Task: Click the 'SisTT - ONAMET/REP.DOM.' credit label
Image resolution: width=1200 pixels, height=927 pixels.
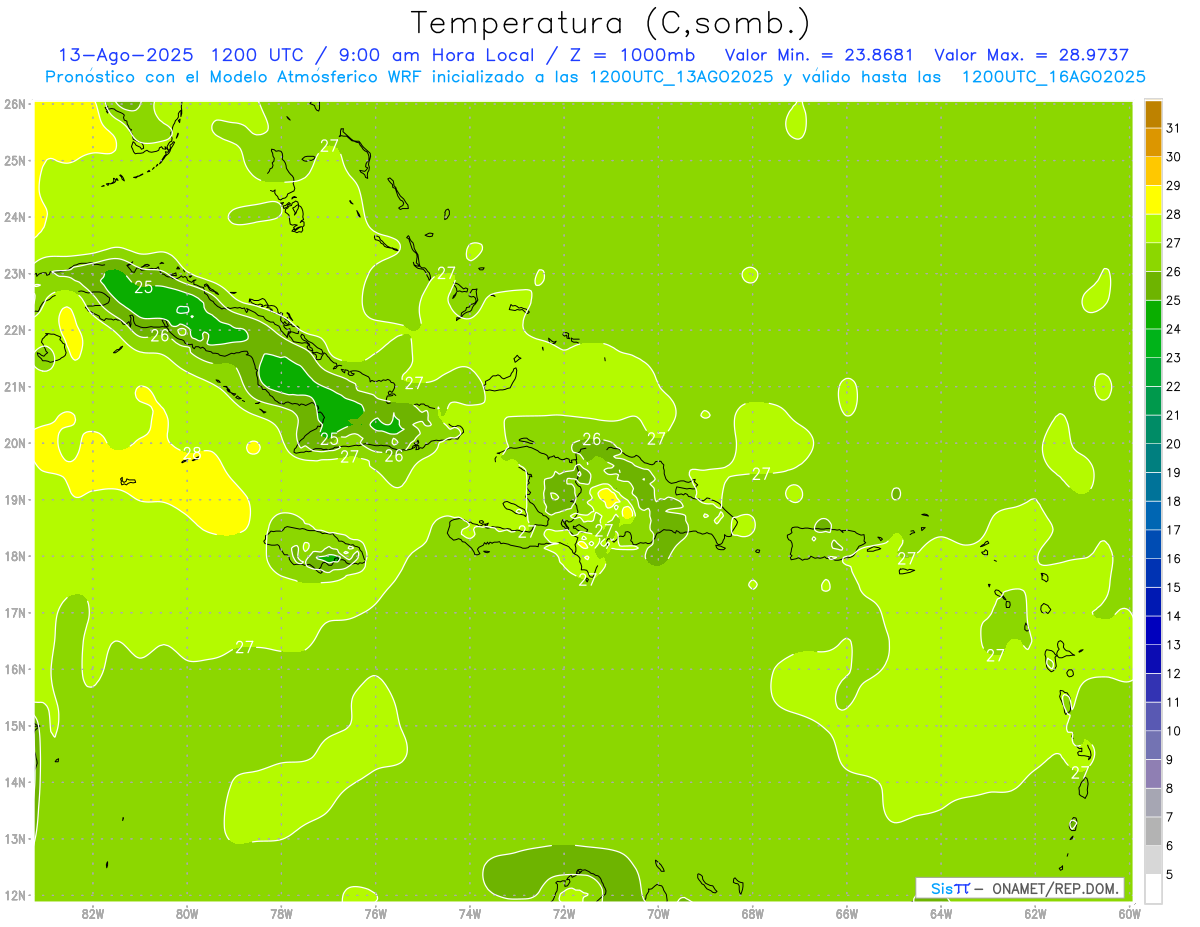Action: (x=1019, y=888)
